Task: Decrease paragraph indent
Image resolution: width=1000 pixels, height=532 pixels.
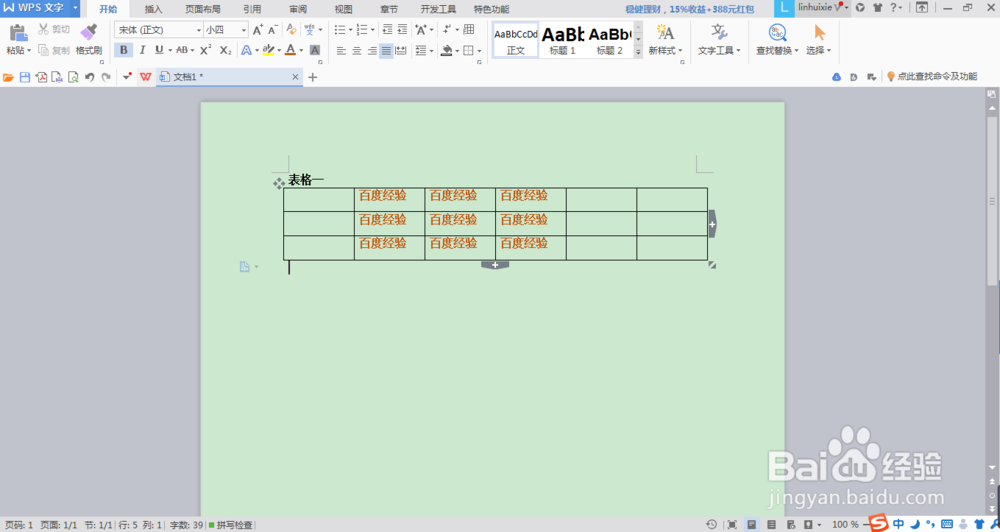Action: click(x=387, y=30)
